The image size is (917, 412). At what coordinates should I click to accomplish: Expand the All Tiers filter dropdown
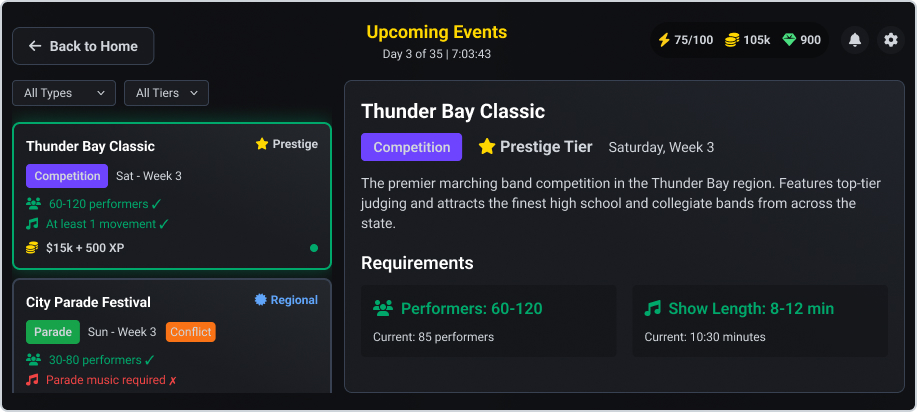point(166,93)
